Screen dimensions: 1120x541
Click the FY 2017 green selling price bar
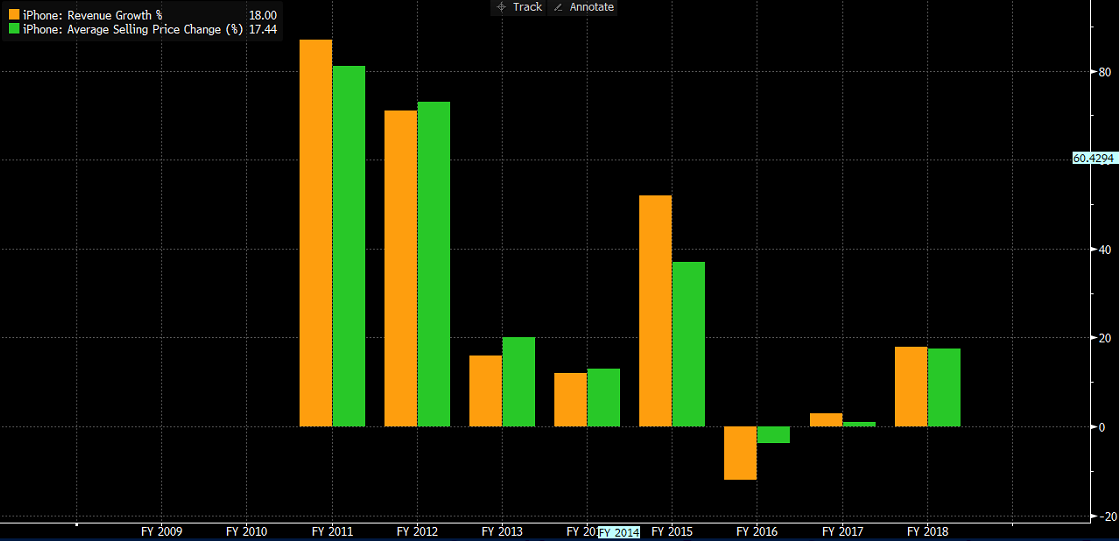pyautogui.click(x=859, y=425)
